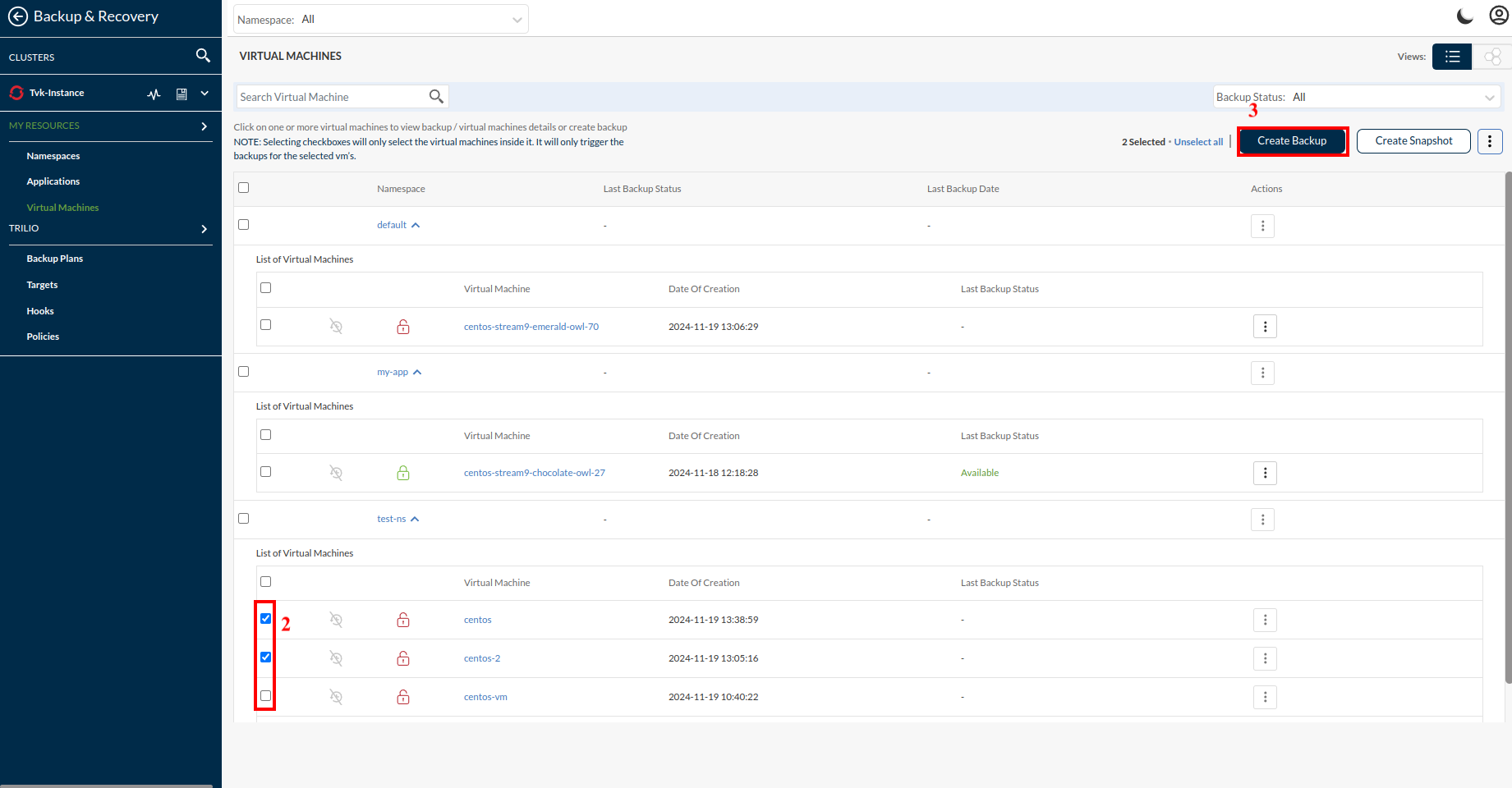Click the back arrow beside Backup & Recovery

click(x=17, y=16)
